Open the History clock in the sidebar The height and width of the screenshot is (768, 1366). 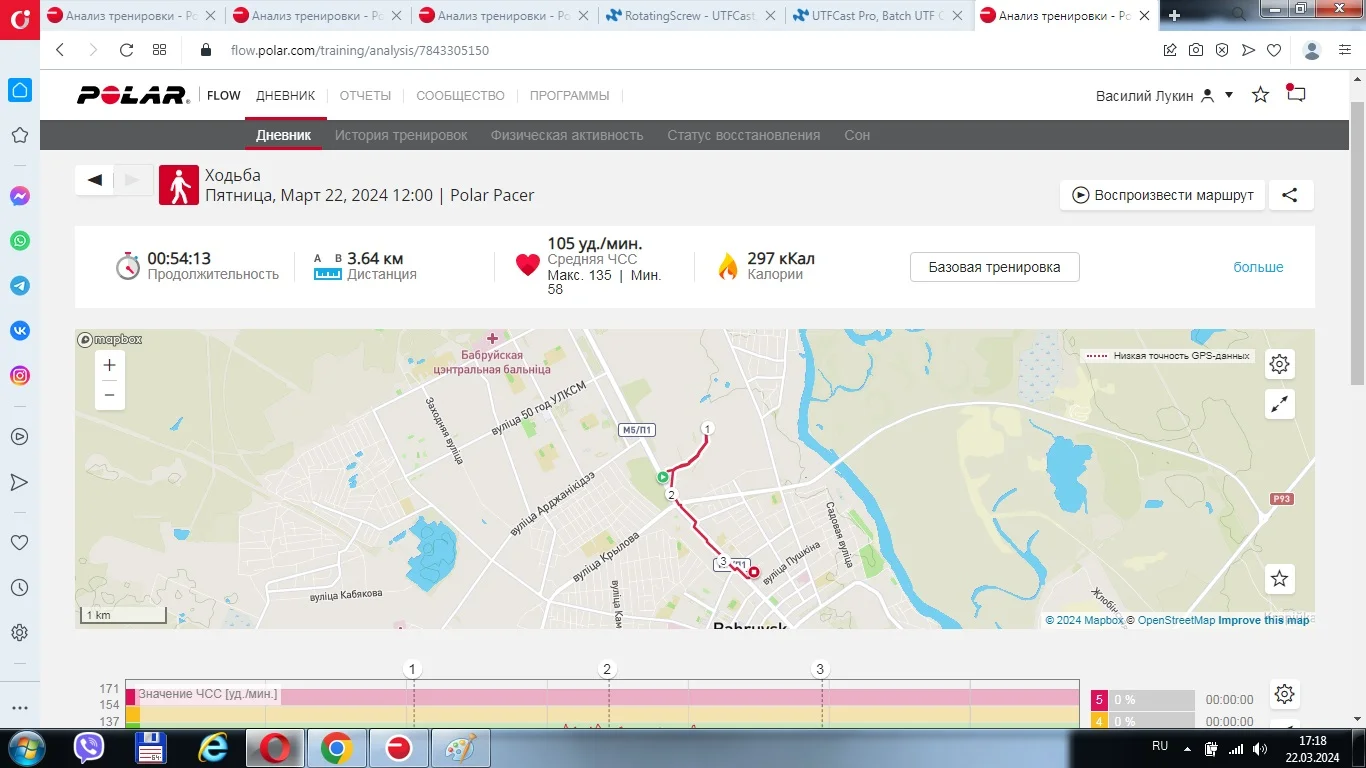(x=19, y=588)
